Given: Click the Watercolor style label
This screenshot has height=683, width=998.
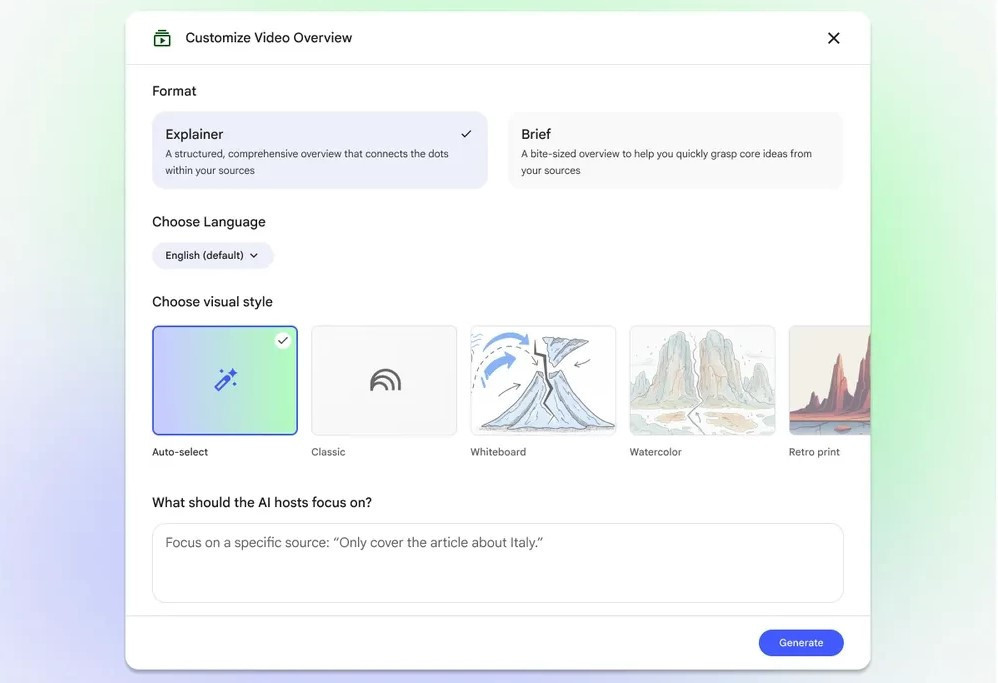Looking at the screenshot, I should click(x=655, y=452).
